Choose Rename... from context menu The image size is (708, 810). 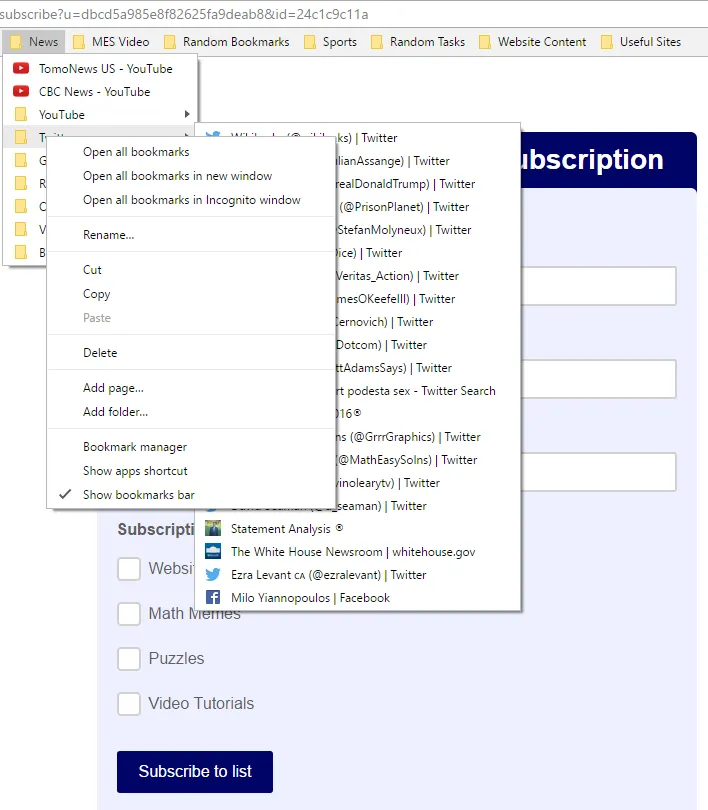191,235
